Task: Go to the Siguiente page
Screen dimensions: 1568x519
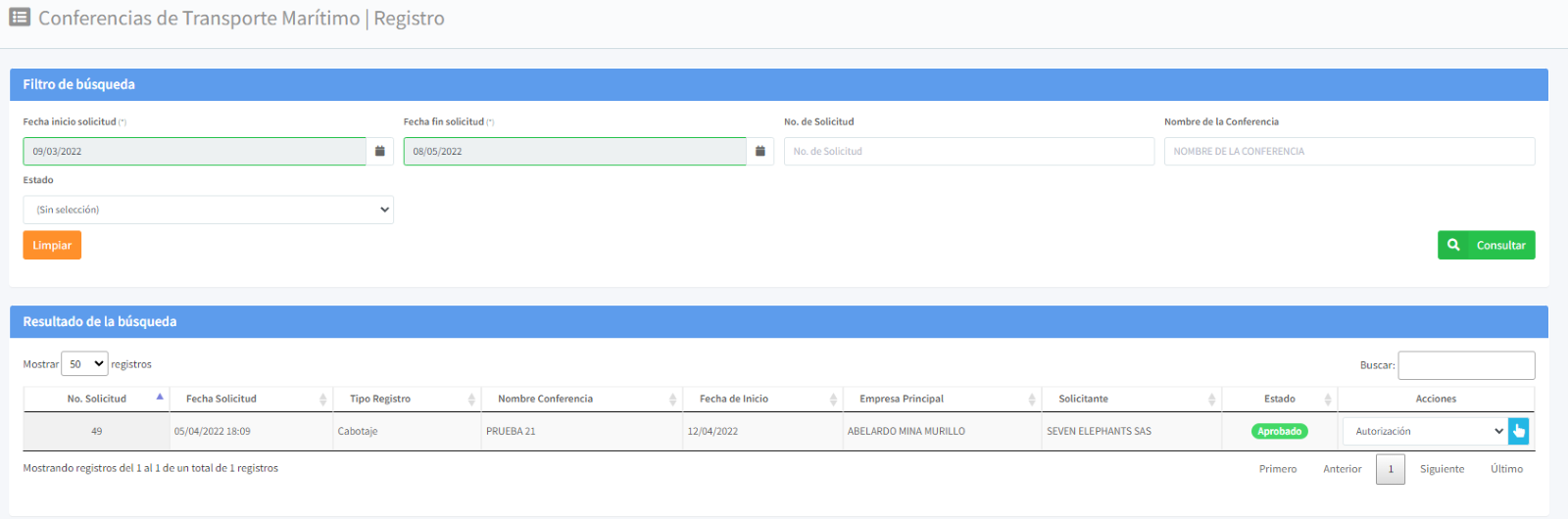Action: [1442, 469]
